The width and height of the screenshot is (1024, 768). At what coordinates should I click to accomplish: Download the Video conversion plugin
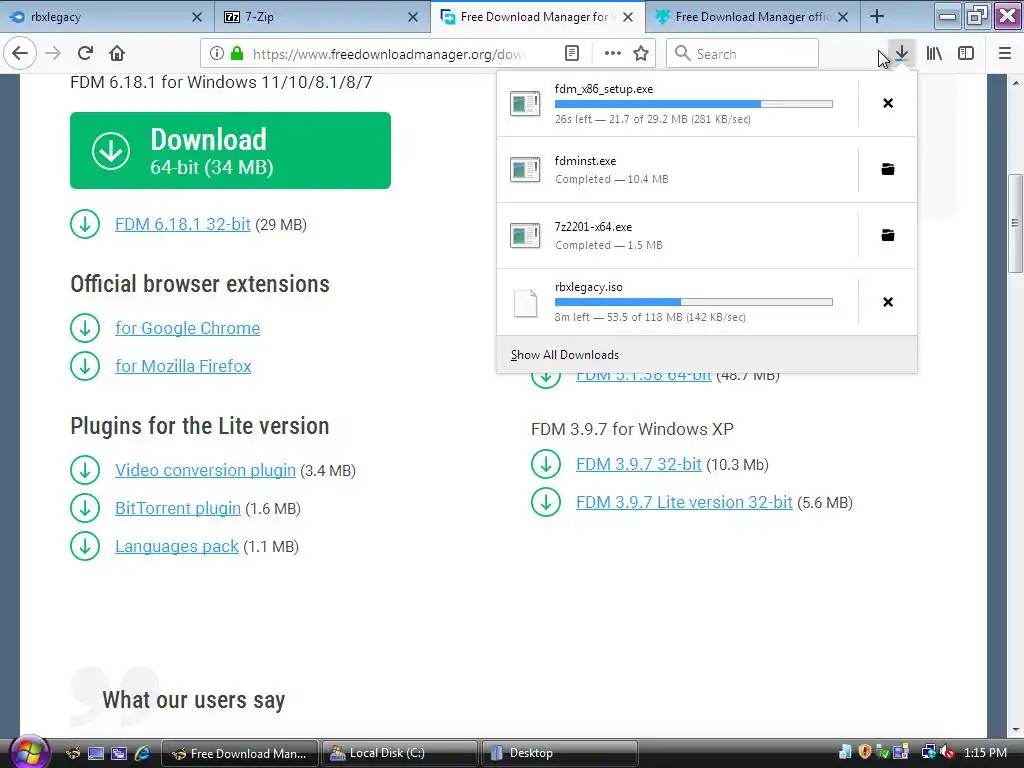click(x=205, y=470)
